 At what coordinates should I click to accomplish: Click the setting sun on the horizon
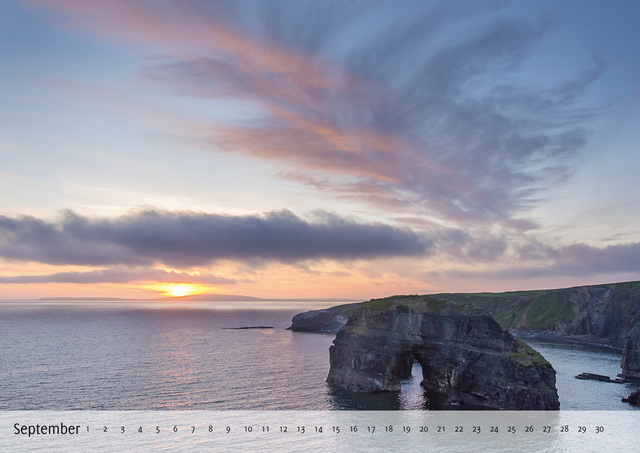point(178,290)
